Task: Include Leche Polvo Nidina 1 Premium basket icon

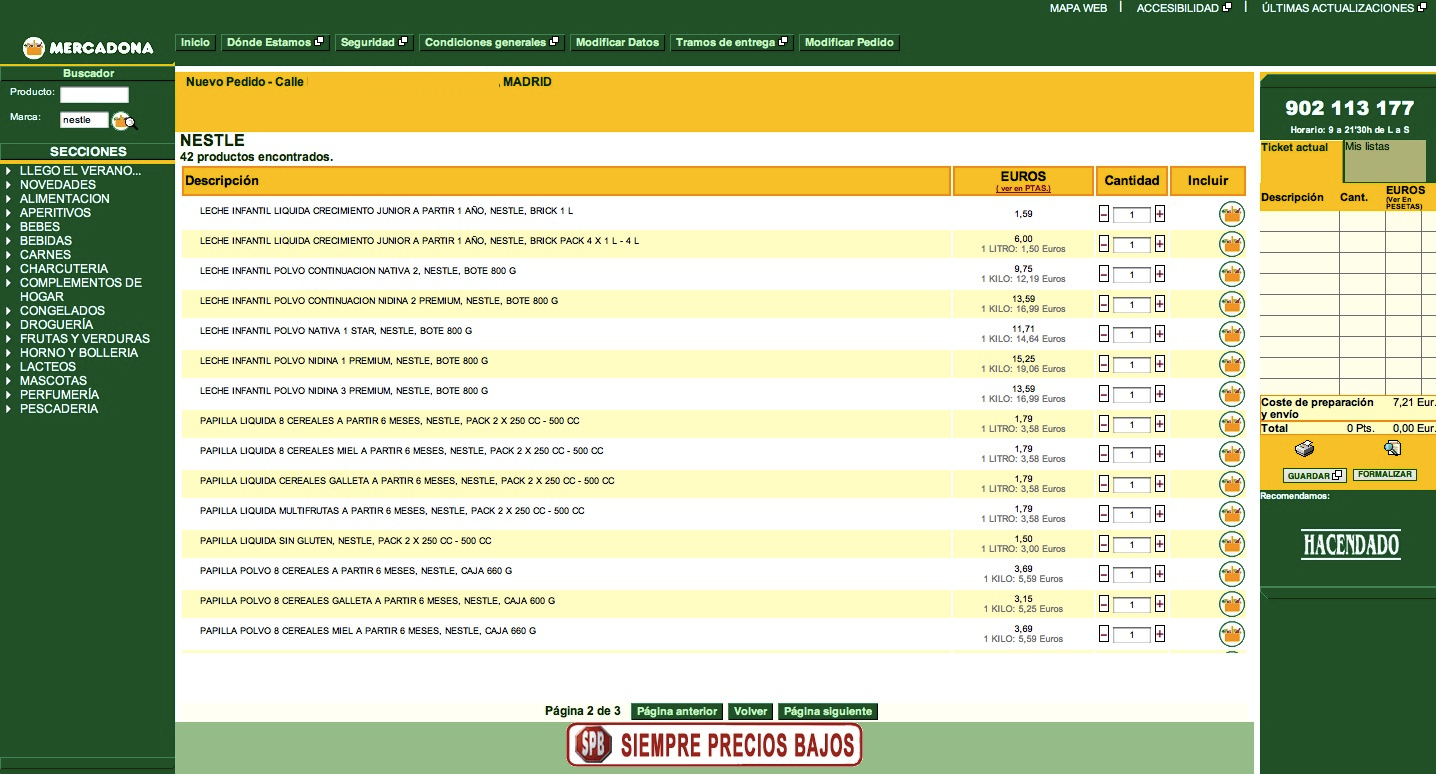Action: pos(1232,364)
